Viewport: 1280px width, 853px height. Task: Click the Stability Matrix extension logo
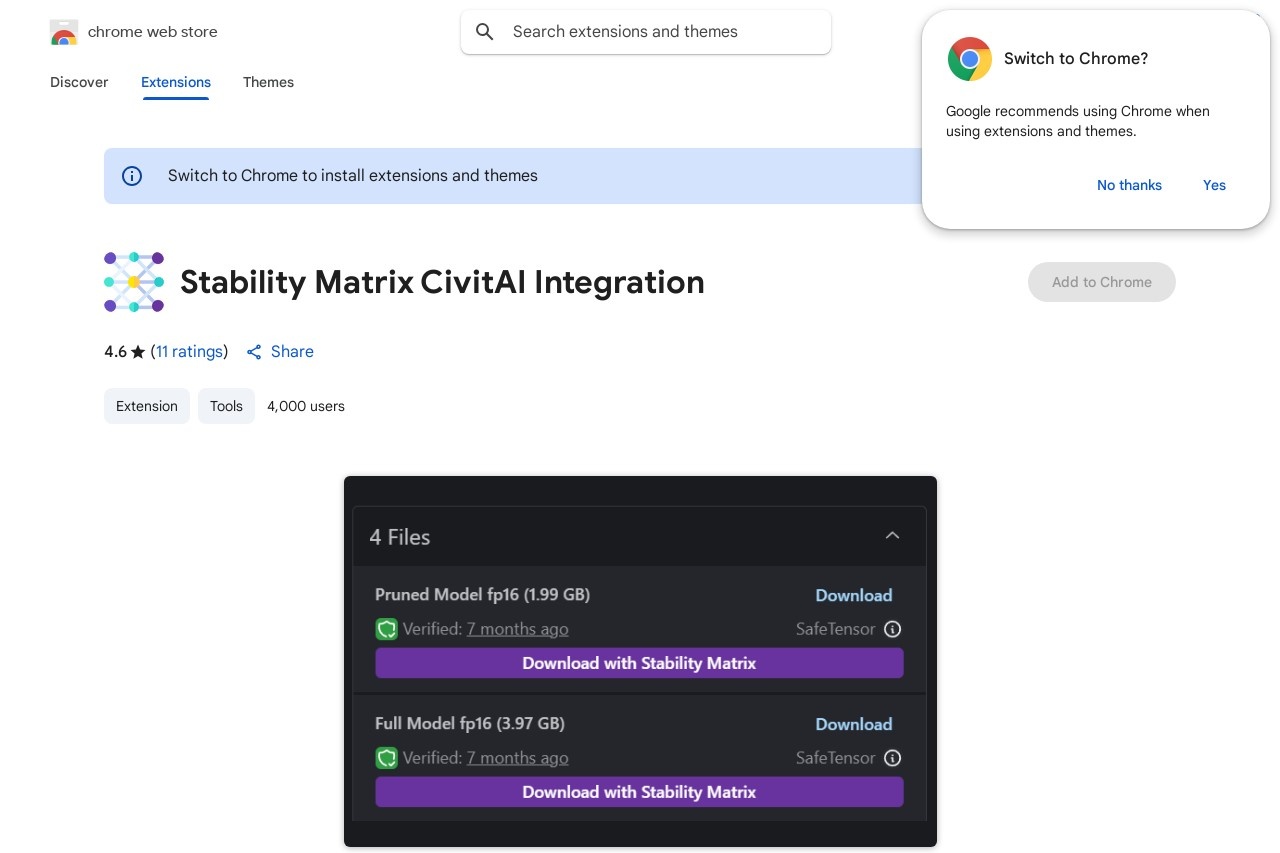point(134,282)
